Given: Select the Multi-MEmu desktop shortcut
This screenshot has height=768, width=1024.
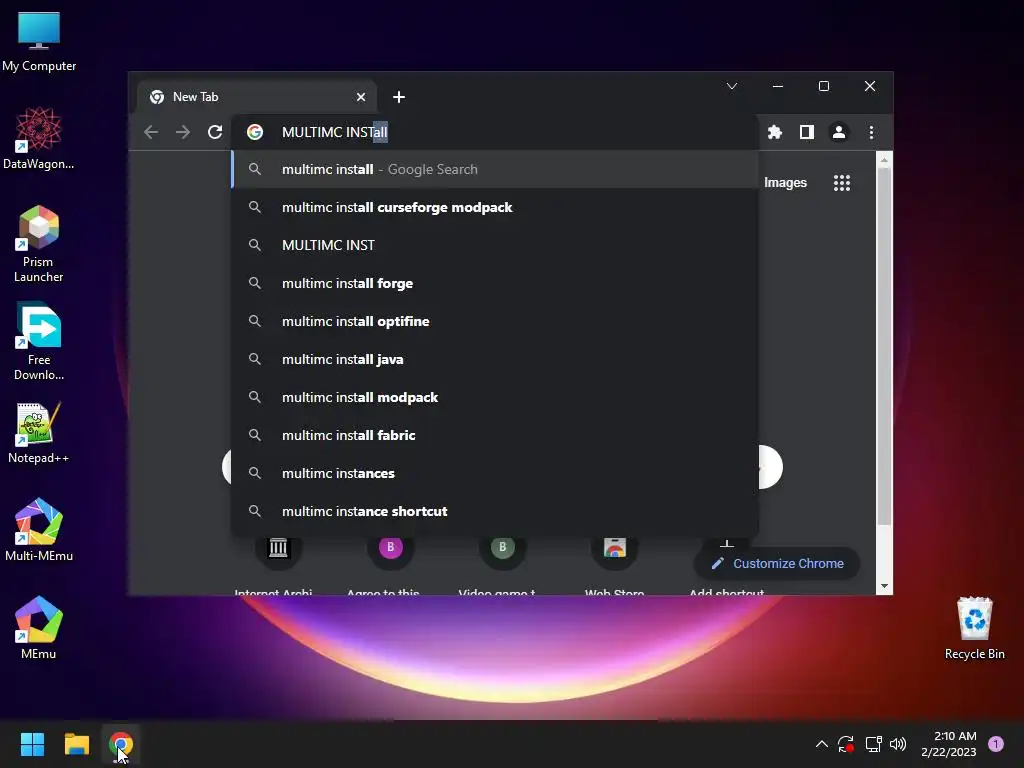Looking at the screenshot, I should tap(39, 530).
